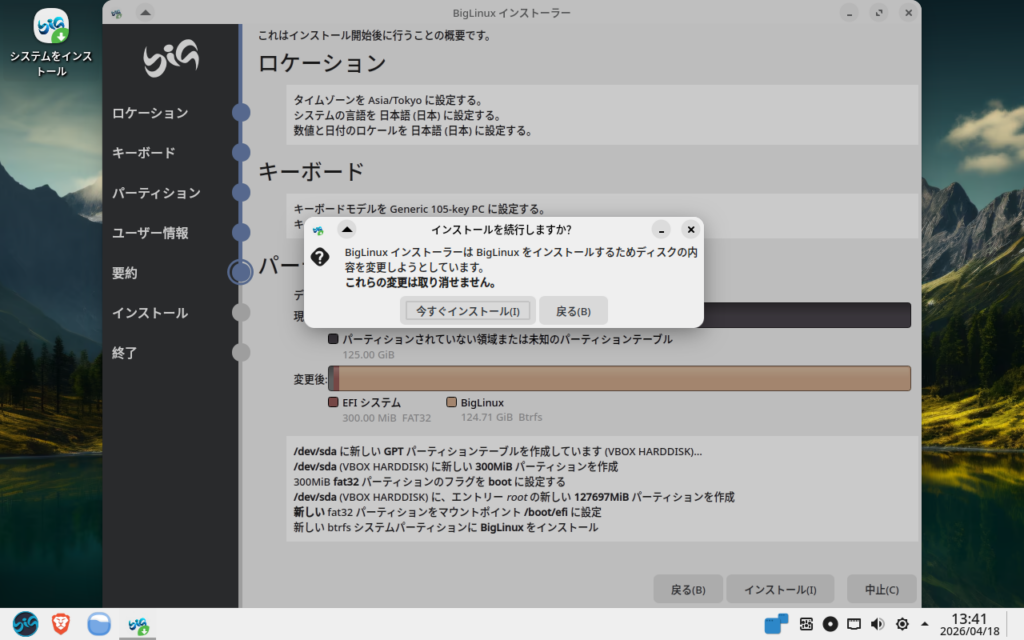This screenshot has height=640, width=1024.
Task: Click the clock showing 13:41
Action: tap(969, 624)
